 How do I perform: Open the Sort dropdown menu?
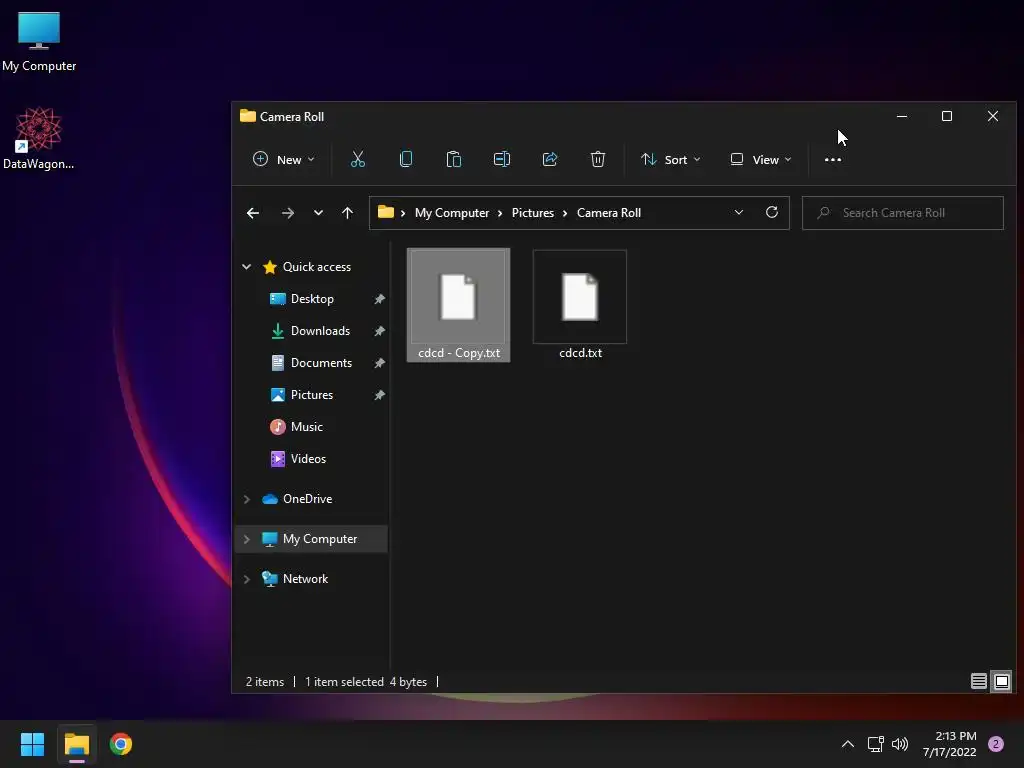point(671,159)
